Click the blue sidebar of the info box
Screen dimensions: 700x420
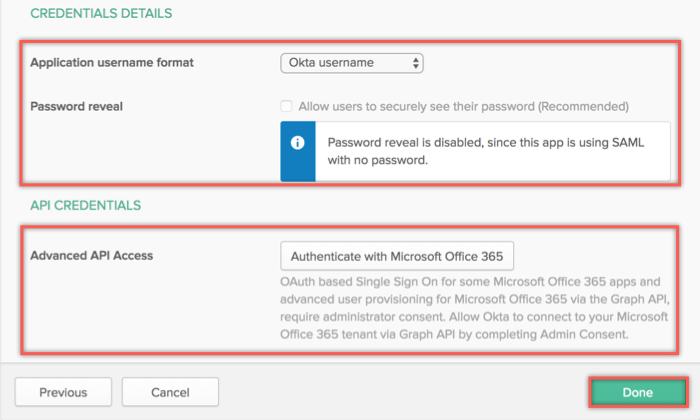point(298,151)
